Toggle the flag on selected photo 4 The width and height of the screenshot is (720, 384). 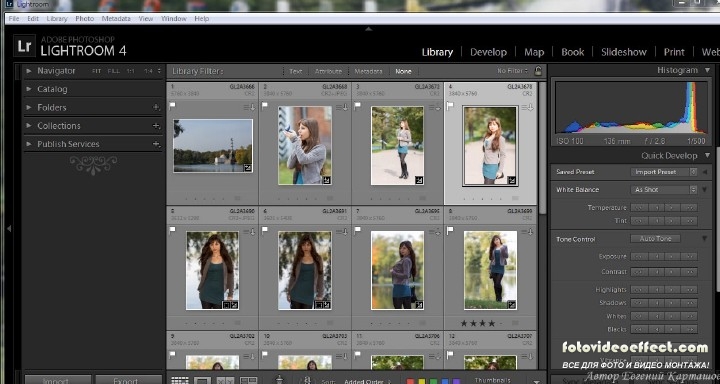point(450,107)
